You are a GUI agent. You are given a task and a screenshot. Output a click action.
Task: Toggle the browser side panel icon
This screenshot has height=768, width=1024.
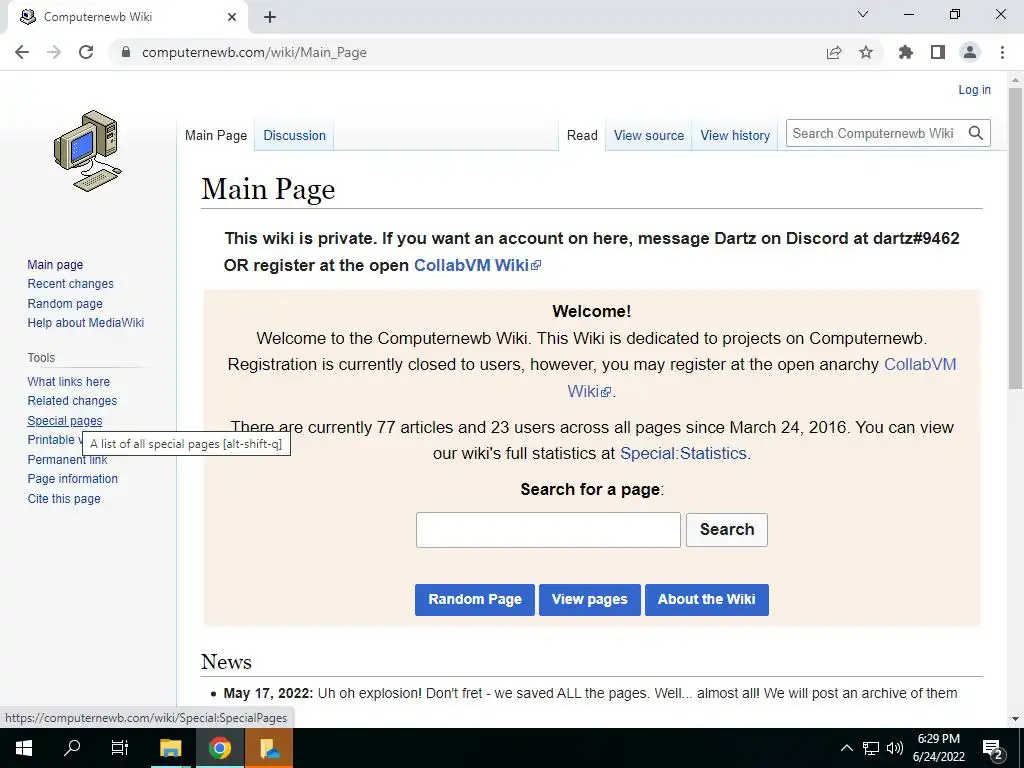click(938, 52)
